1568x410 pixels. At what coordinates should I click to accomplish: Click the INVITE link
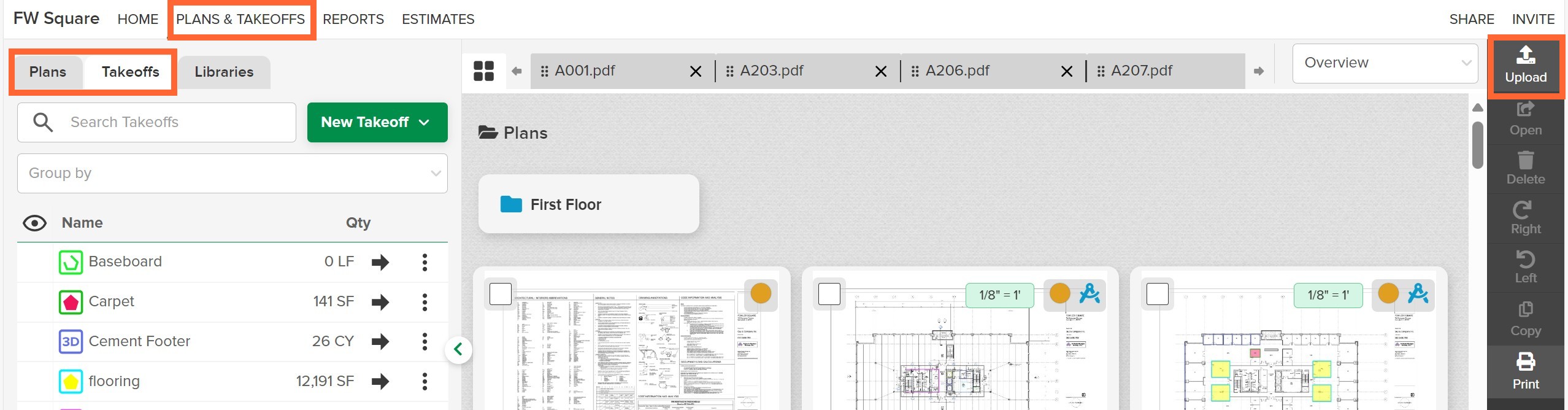click(1533, 19)
